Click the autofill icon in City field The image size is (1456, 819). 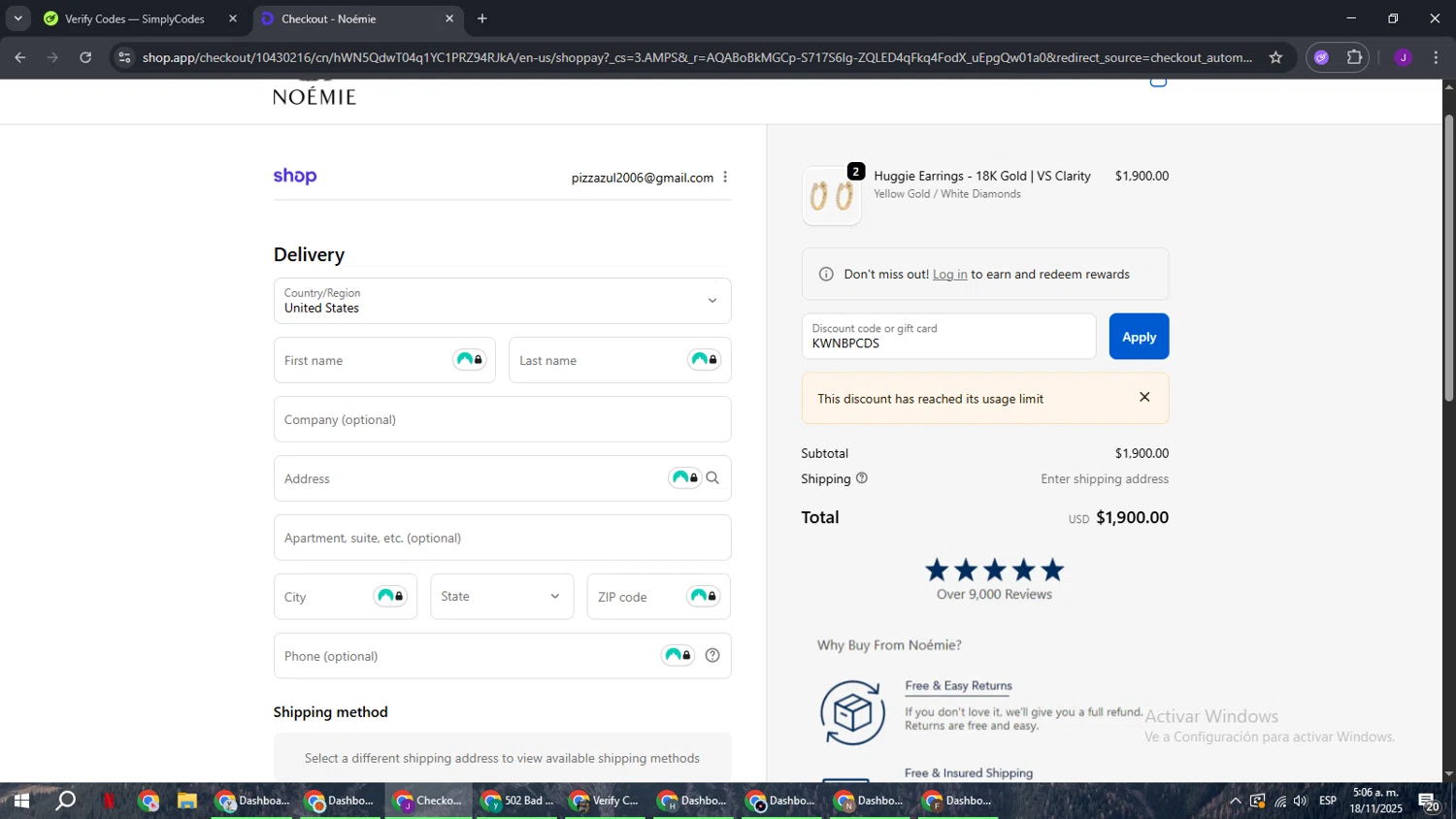(390, 596)
